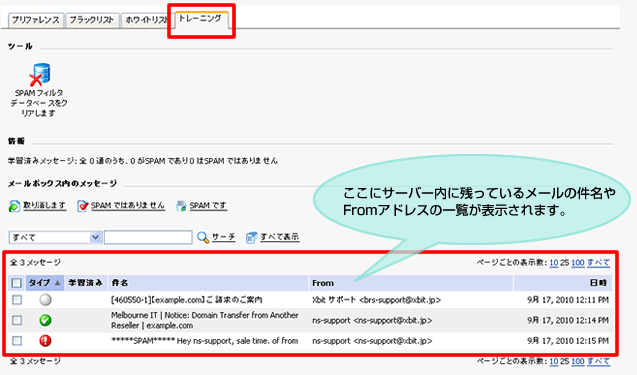The width and height of the screenshot is (637, 375).
Task: Select the トレーニング tab
Action: [201, 19]
